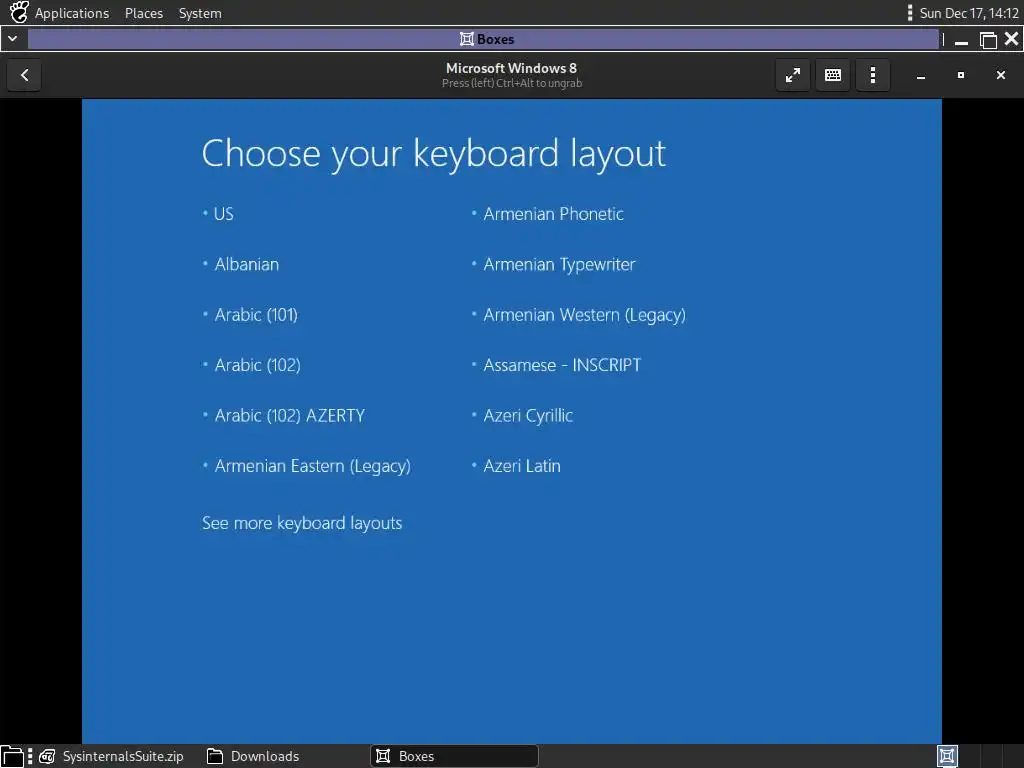Viewport: 1024px width, 768px height.
Task: Pick Armenian Eastern (Legacy) layout
Action: click(312, 466)
